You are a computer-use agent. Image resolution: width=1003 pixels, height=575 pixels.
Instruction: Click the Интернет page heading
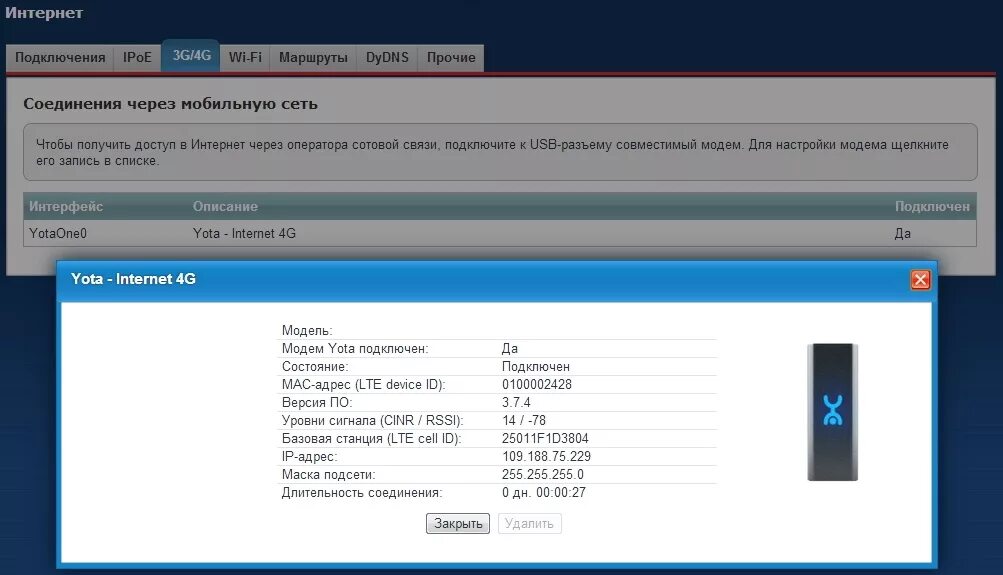(44, 13)
